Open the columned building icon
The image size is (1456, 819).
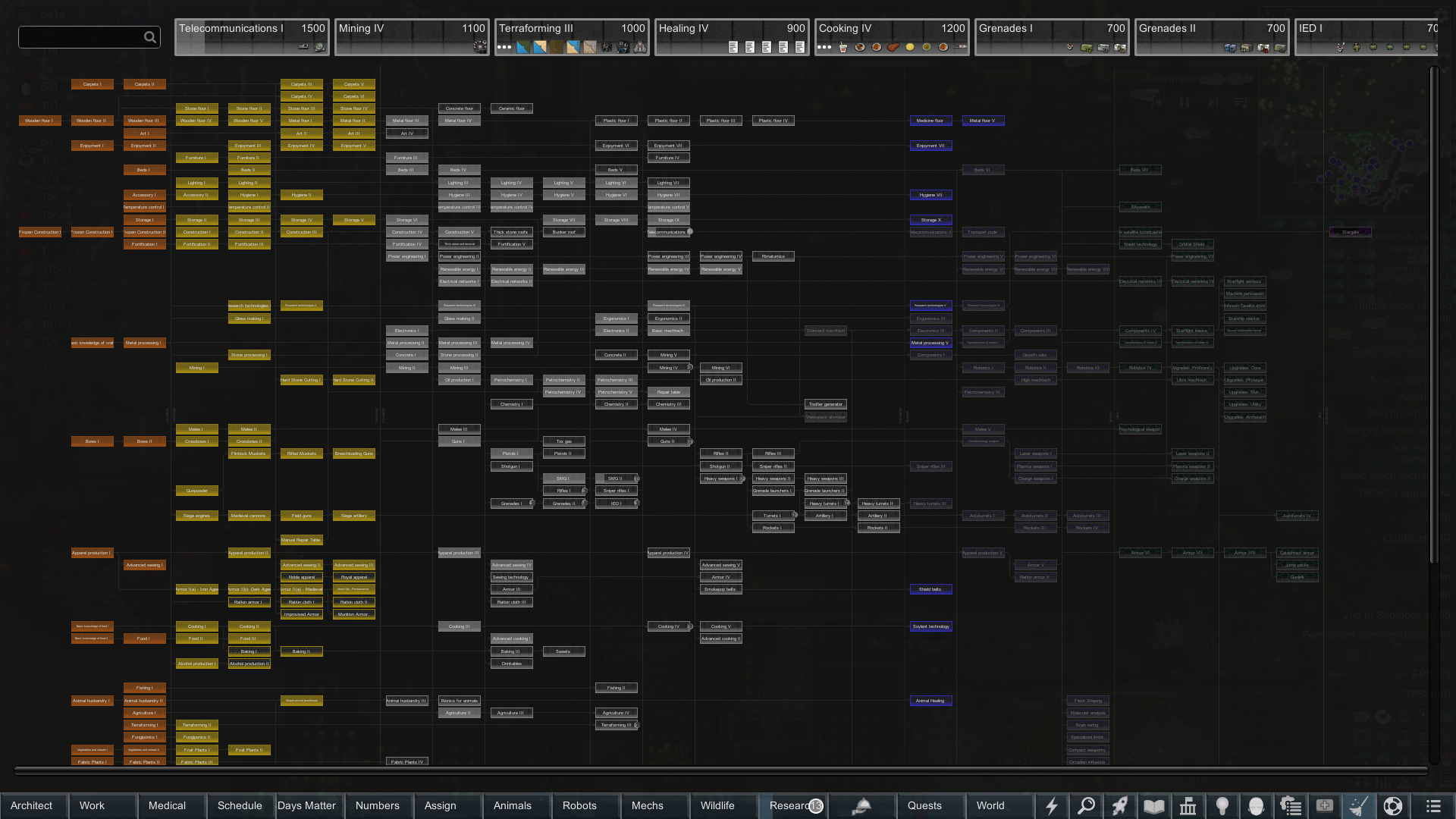point(1188,806)
